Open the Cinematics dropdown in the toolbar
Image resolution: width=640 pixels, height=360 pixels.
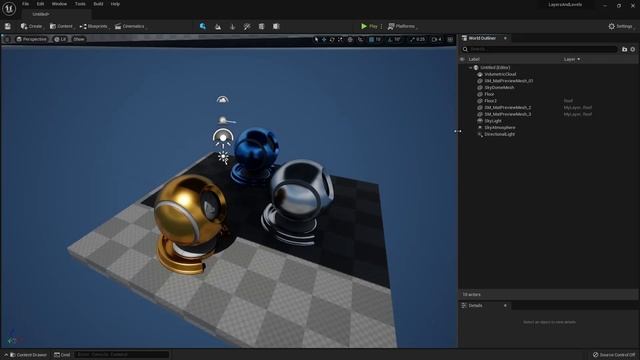coord(130,26)
